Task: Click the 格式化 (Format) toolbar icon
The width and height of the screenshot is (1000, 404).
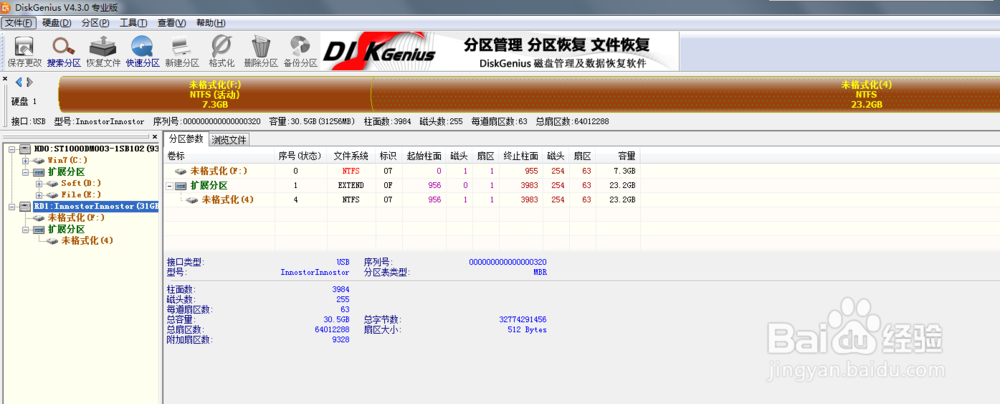Action: pos(221,51)
